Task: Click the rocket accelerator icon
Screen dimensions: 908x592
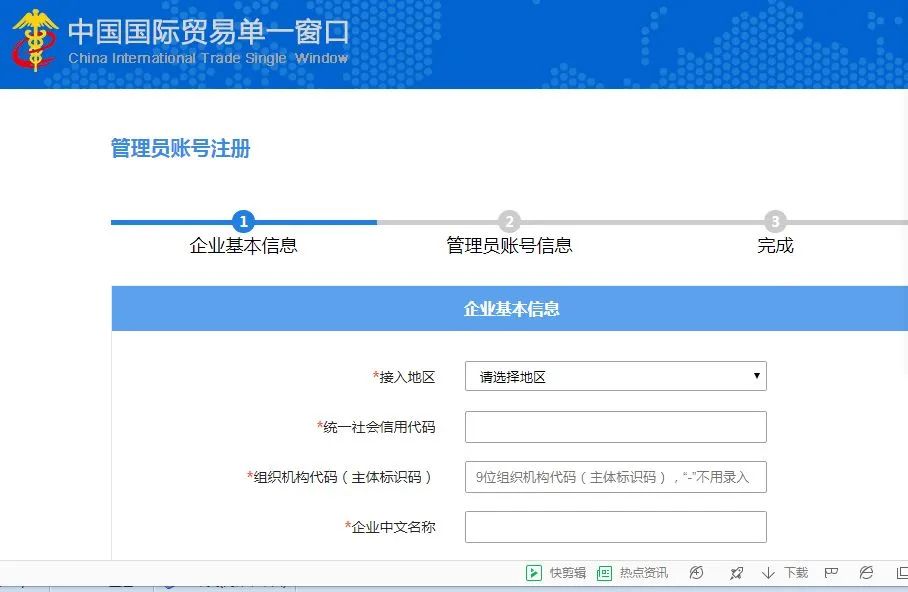Action: (x=737, y=573)
